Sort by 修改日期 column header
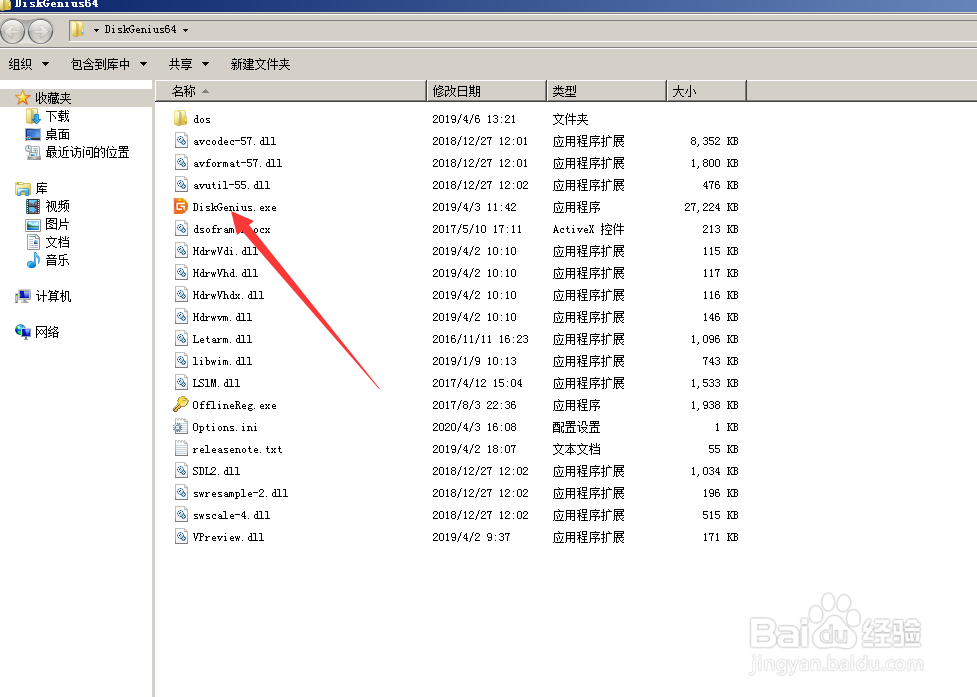The width and height of the screenshot is (977, 697). (487, 91)
